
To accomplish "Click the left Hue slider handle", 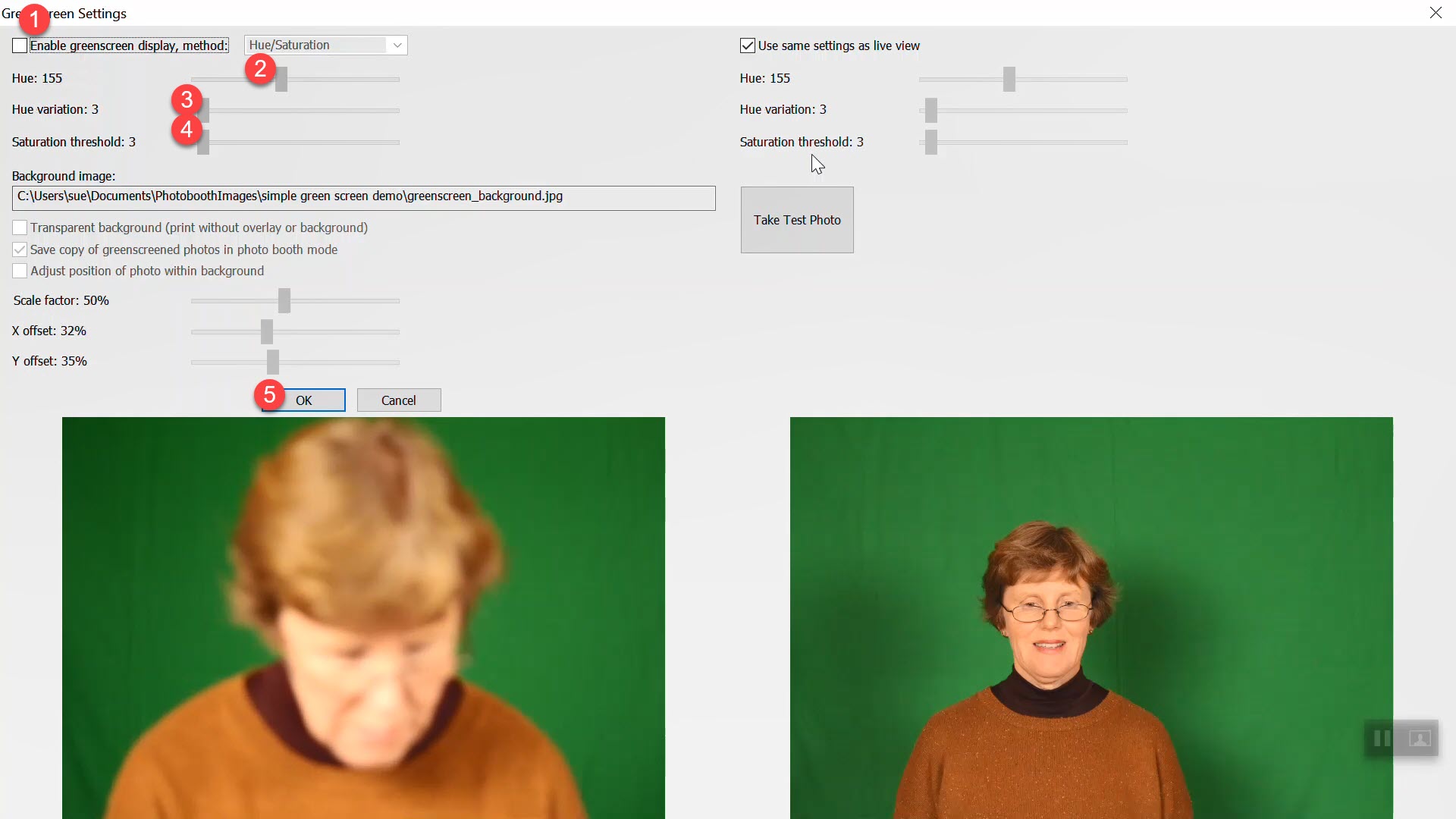I will pyautogui.click(x=282, y=80).
